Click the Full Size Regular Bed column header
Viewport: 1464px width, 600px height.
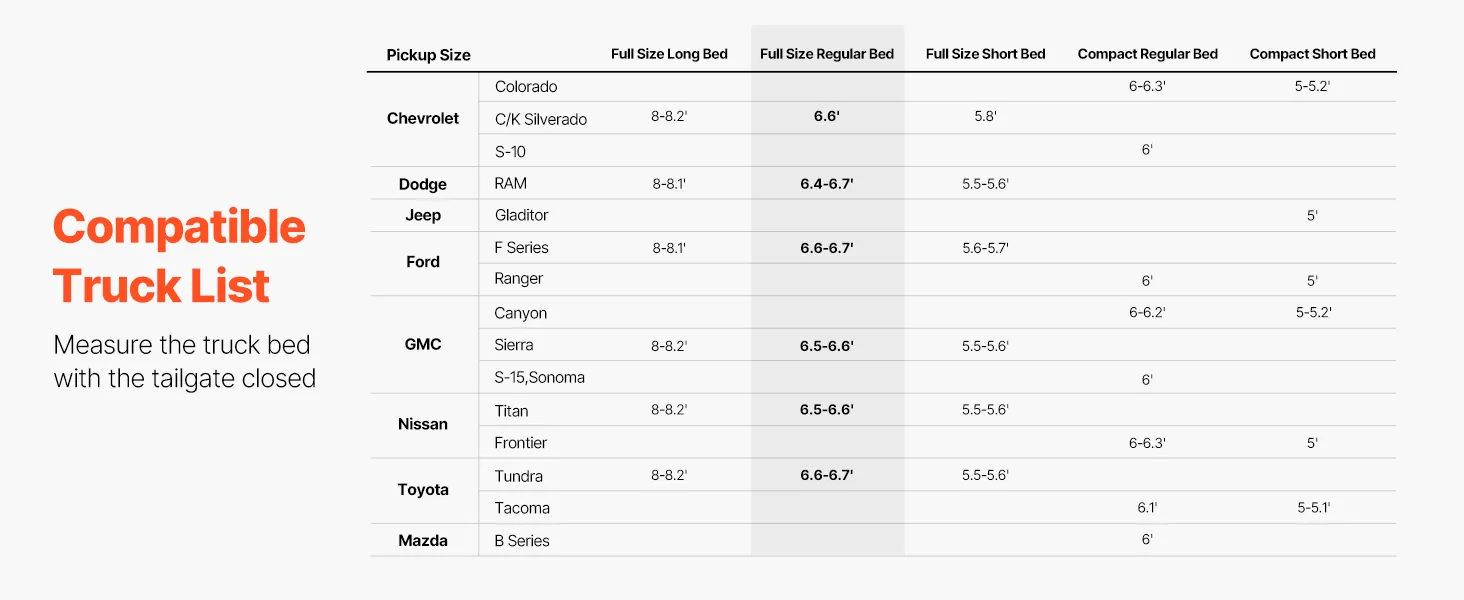[x=827, y=54]
